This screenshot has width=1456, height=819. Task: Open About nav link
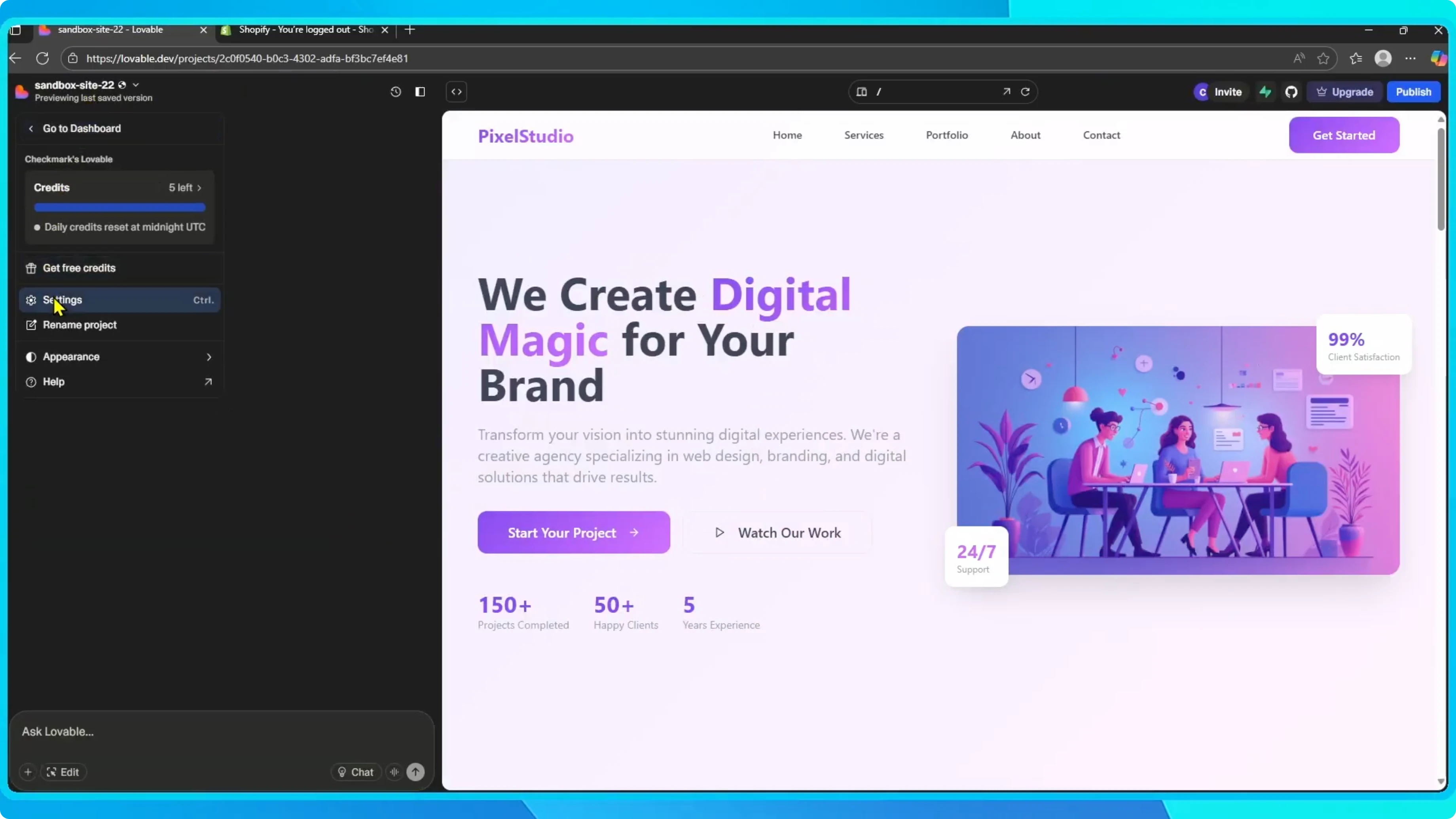click(1025, 135)
